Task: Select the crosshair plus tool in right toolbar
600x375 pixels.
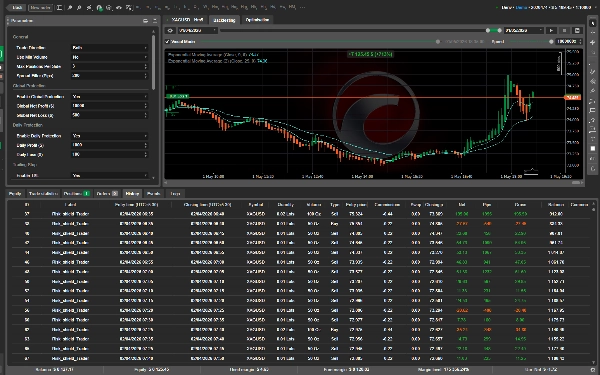Action: tap(593, 42)
